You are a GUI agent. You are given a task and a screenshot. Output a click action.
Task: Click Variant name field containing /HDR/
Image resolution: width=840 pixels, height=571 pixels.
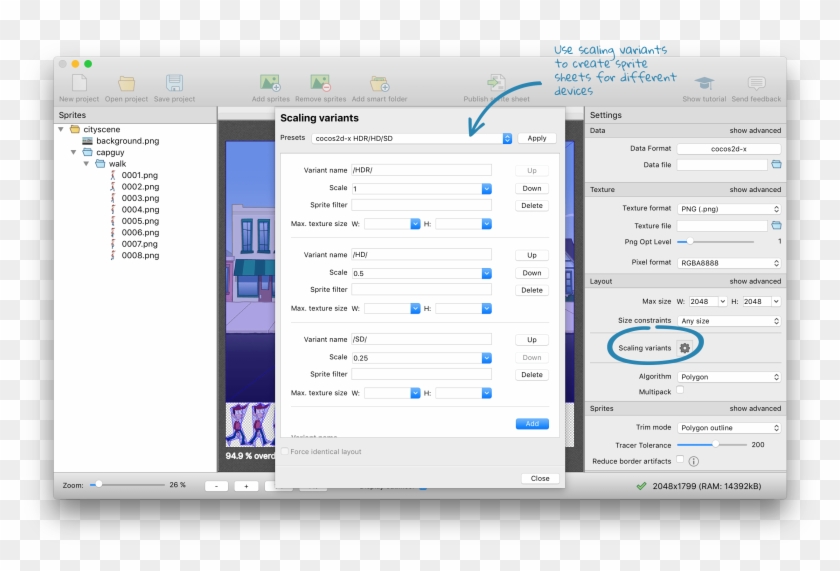[421, 170]
